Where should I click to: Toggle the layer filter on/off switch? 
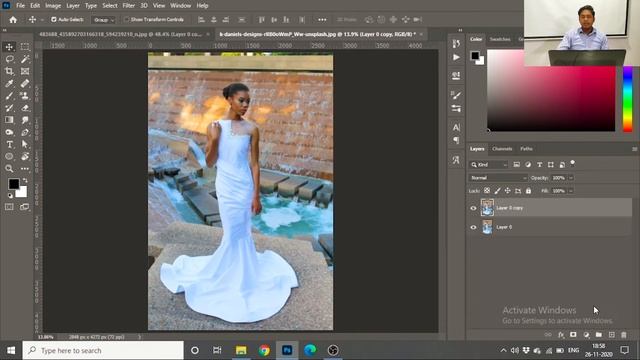[573, 163]
